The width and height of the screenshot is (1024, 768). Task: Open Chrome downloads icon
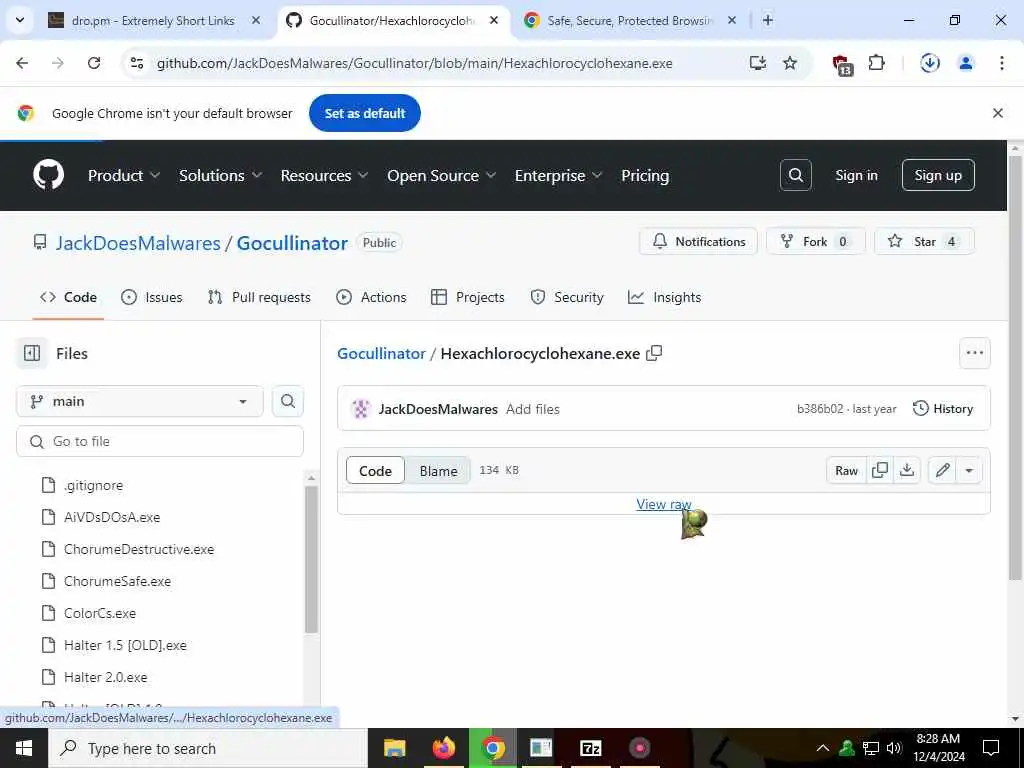pyautogui.click(x=929, y=63)
